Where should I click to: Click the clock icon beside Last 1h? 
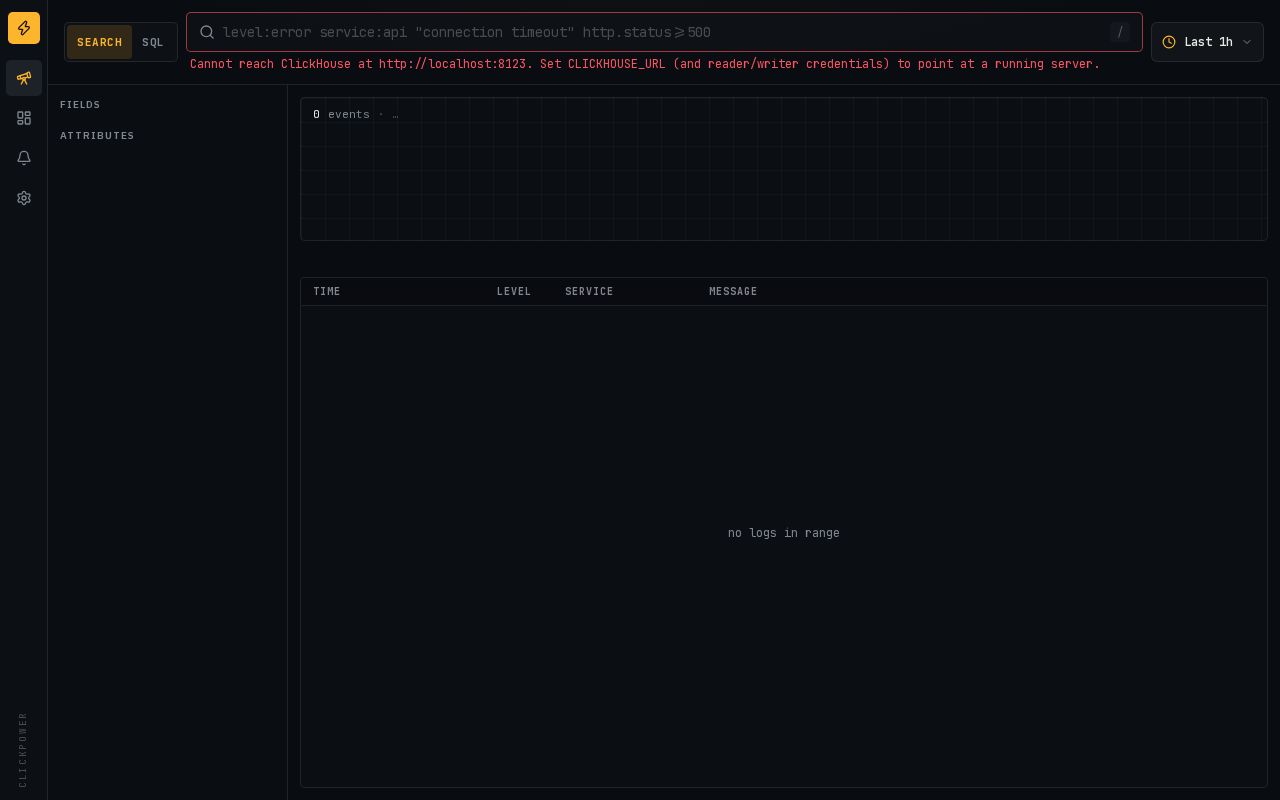click(x=1168, y=42)
